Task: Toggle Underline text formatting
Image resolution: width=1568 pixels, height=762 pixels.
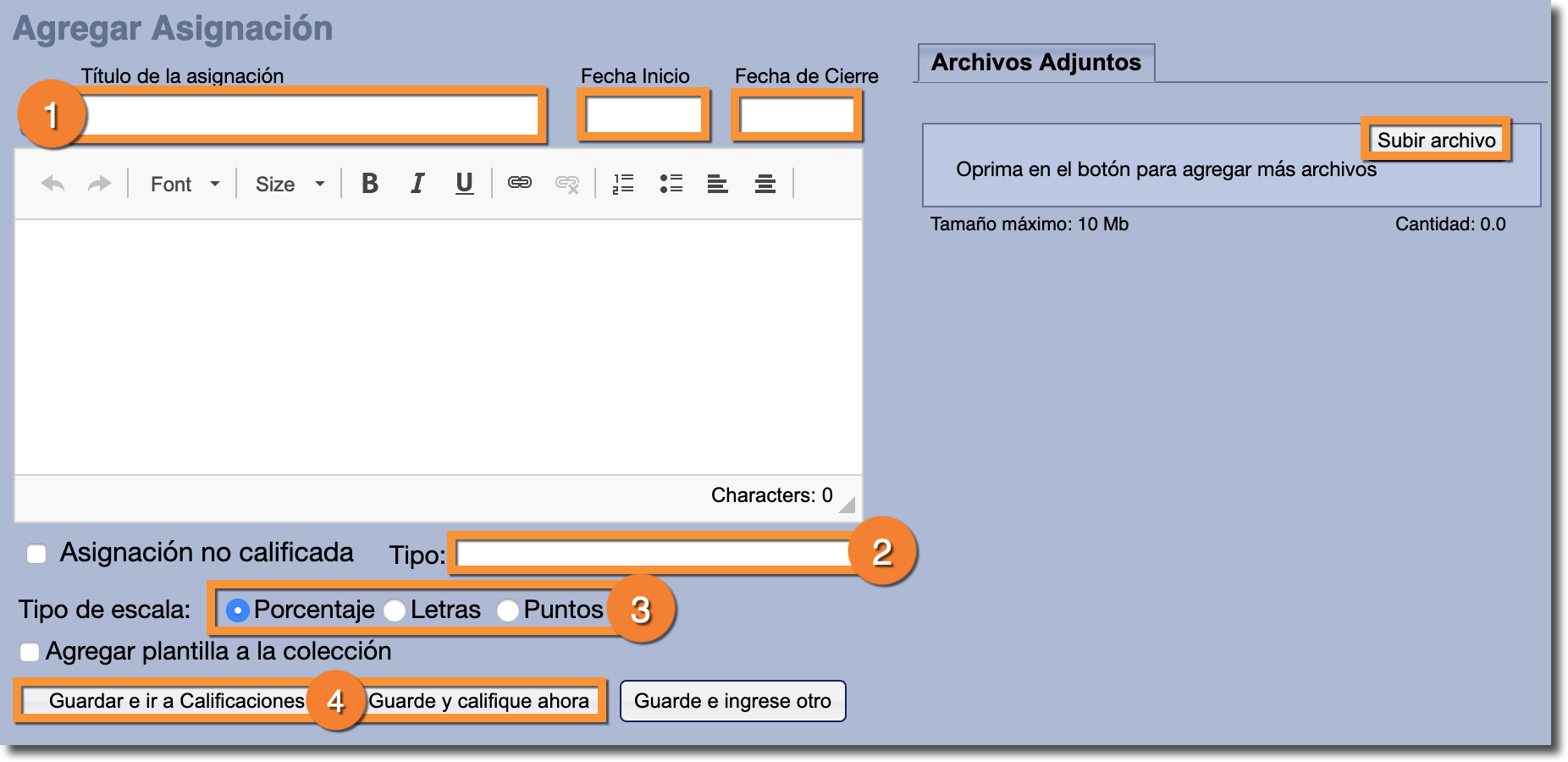Action: [x=464, y=184]
